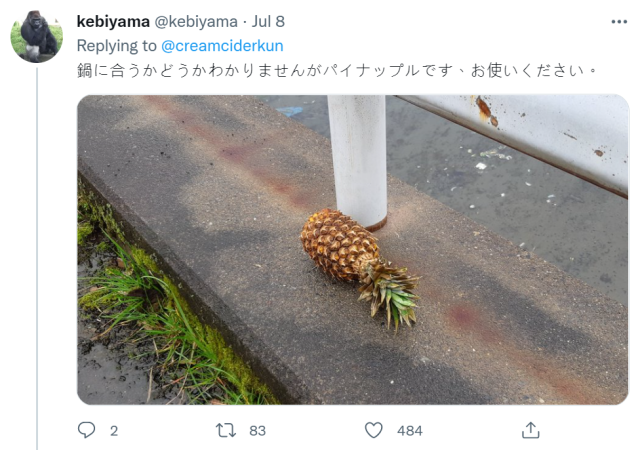640x450 pixels.
Task: Click the reply speech bubble icon
Action: point(86,430)
